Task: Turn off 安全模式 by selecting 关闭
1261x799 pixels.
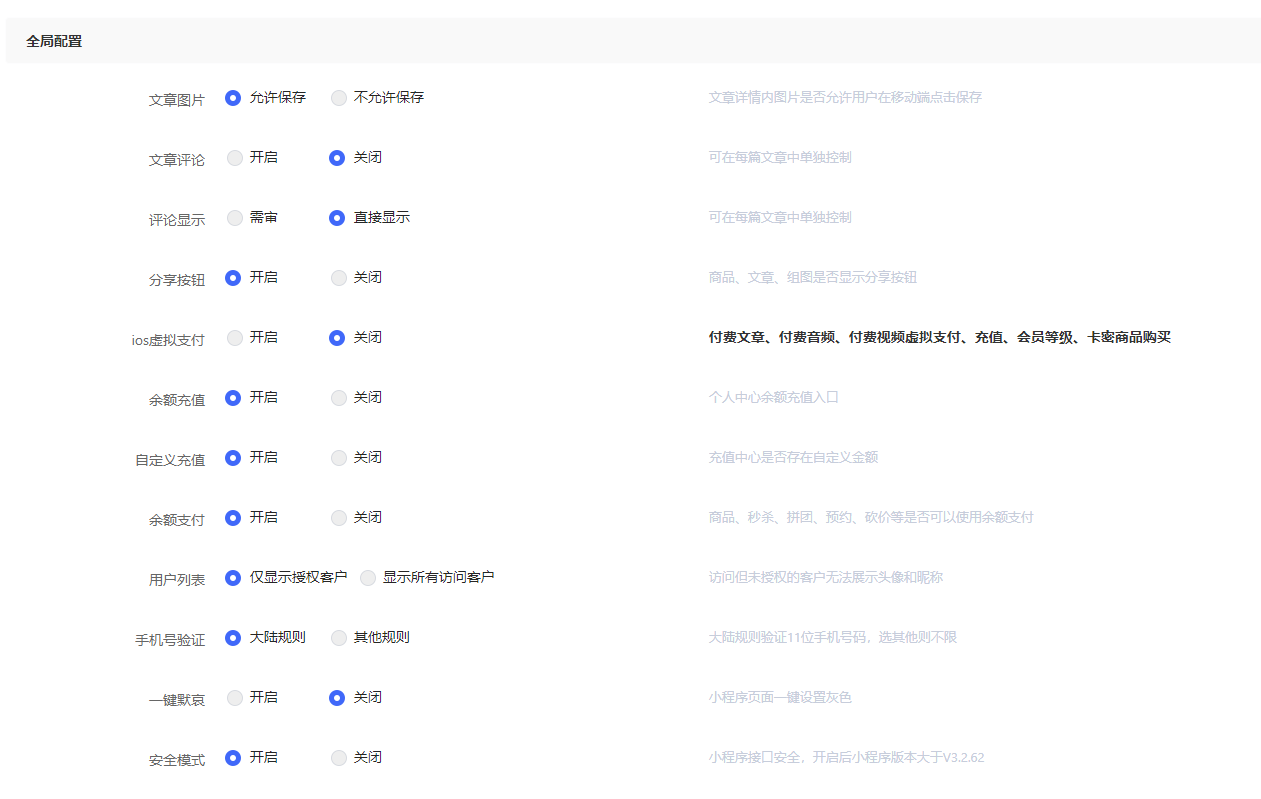Action: [339, 758]
